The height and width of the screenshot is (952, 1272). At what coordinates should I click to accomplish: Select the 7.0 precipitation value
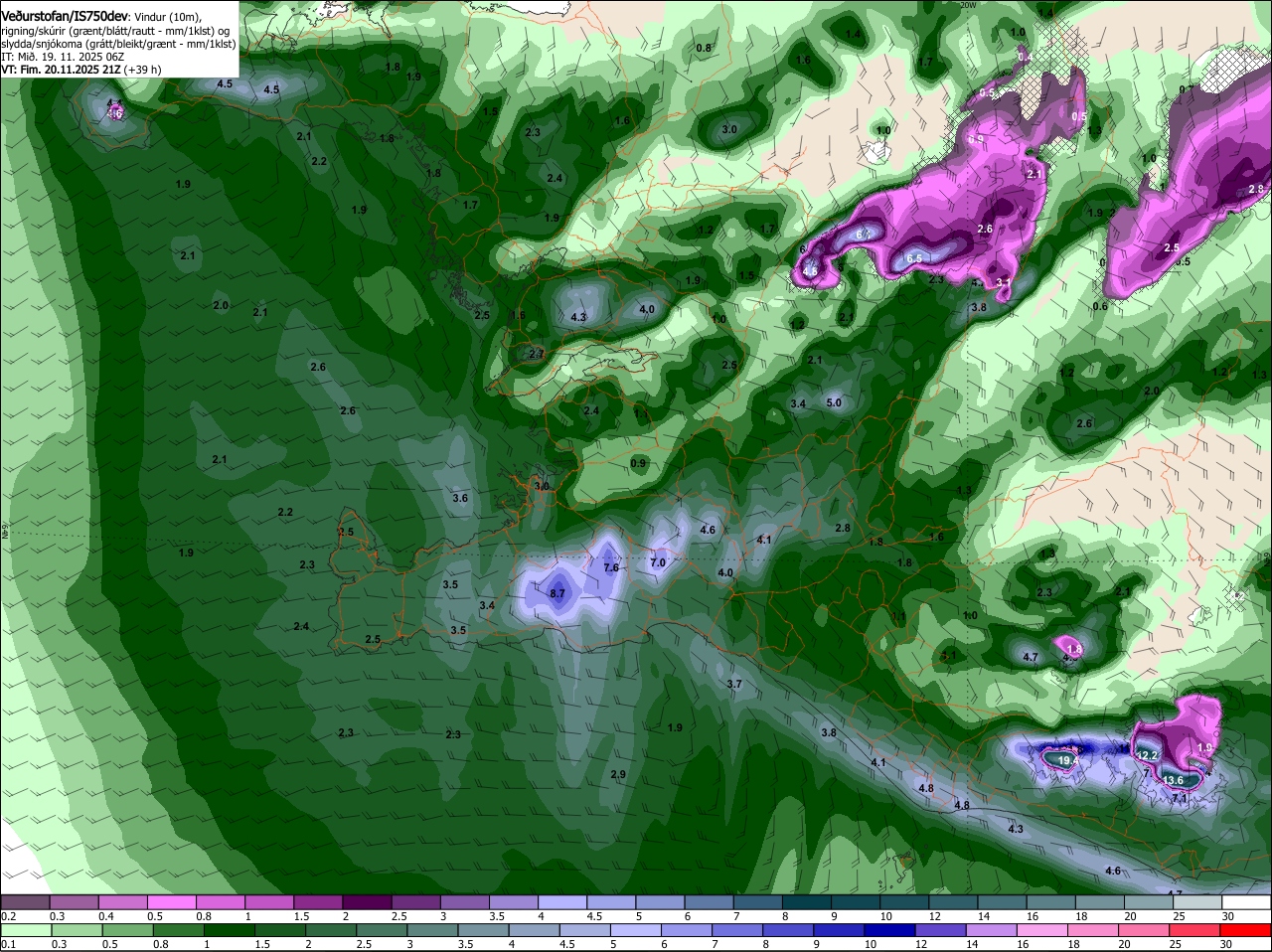[x=657, y=562]
